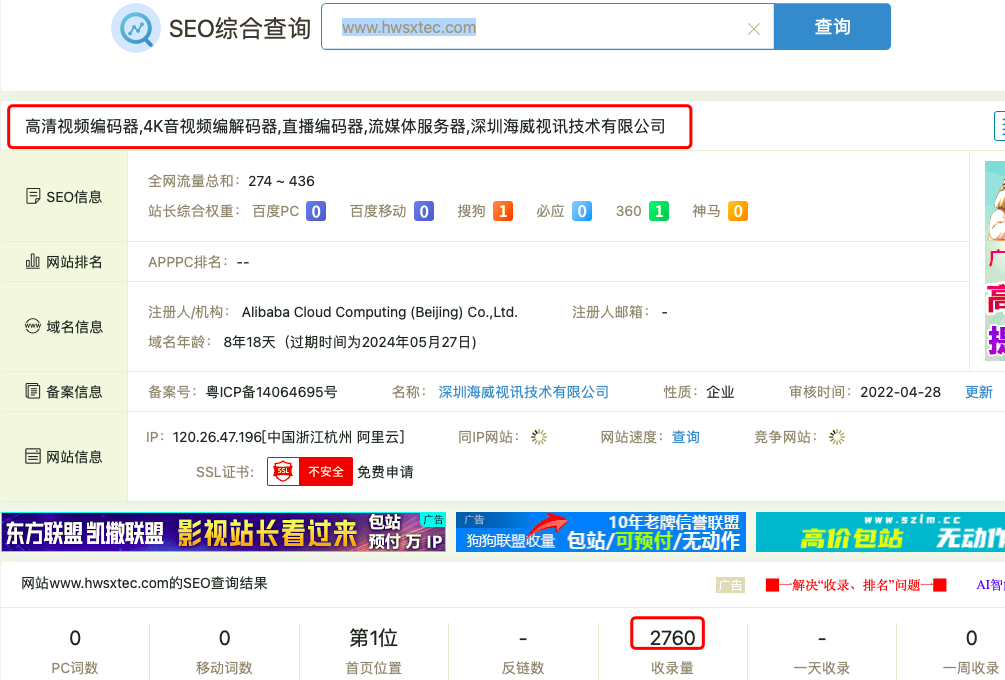The height and width of the screenshot is (680, 1005).
Task: Open the 深圳海威视讯技术有限公司 company name link
Action: (x=524, y=392)
